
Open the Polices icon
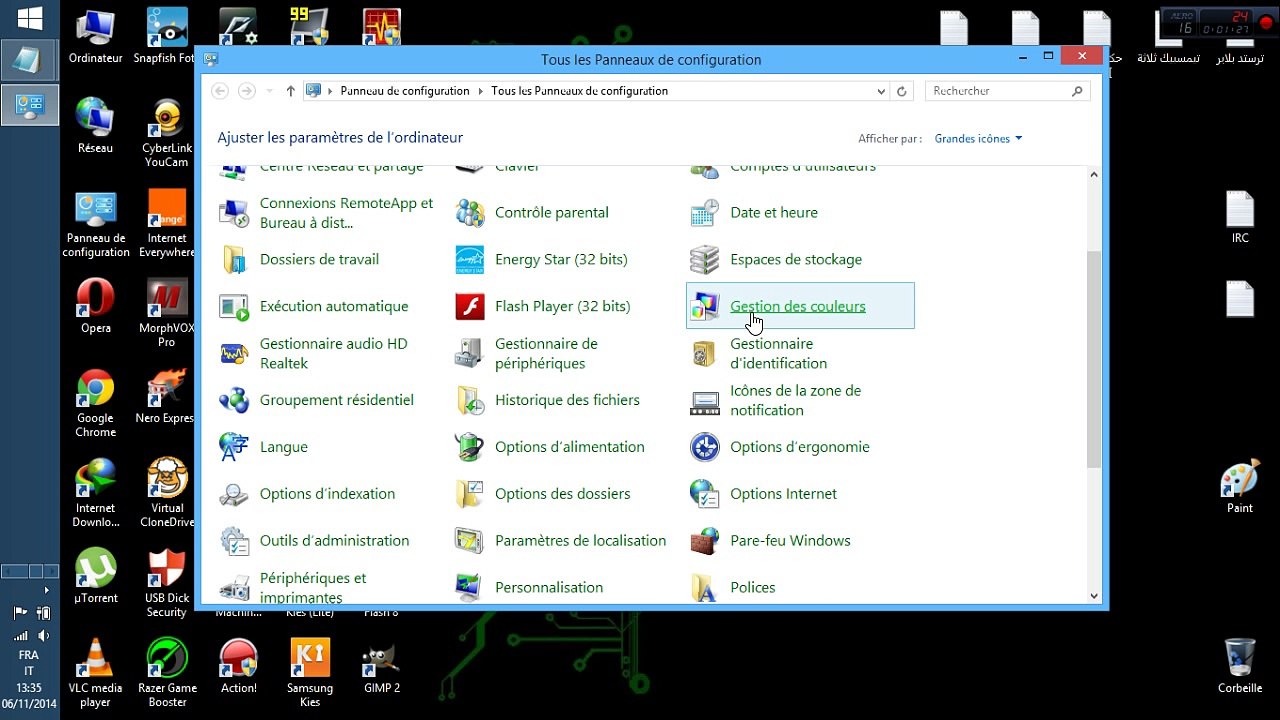pos(705,587)
